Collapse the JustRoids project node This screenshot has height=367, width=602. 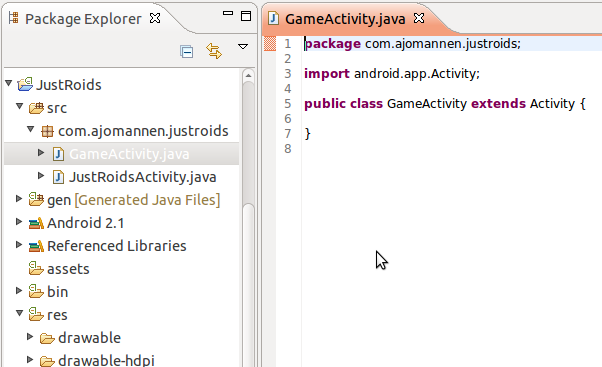tap(9, 83)
